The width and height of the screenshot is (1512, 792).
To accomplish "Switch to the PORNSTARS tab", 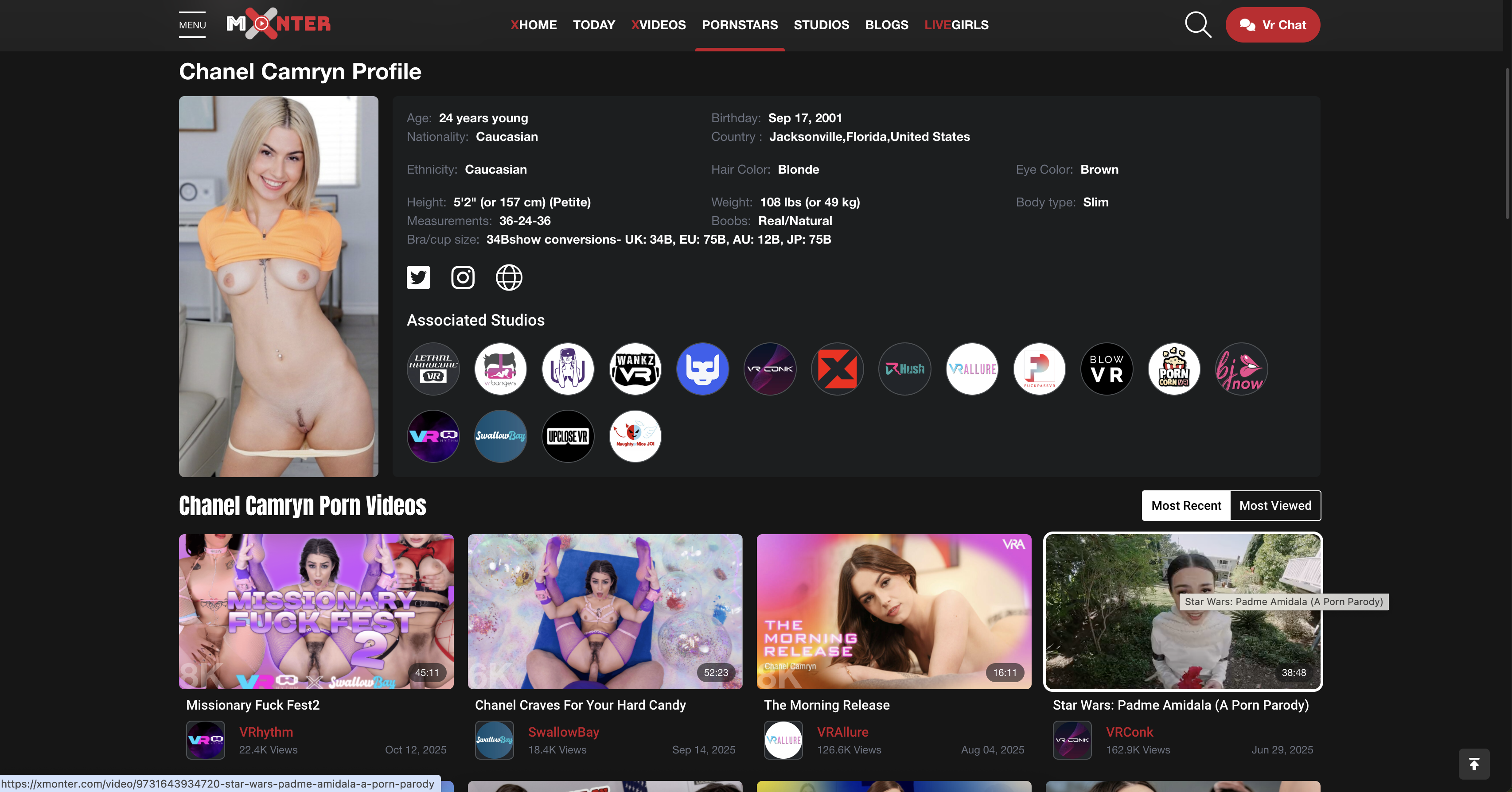I will 740,25.
